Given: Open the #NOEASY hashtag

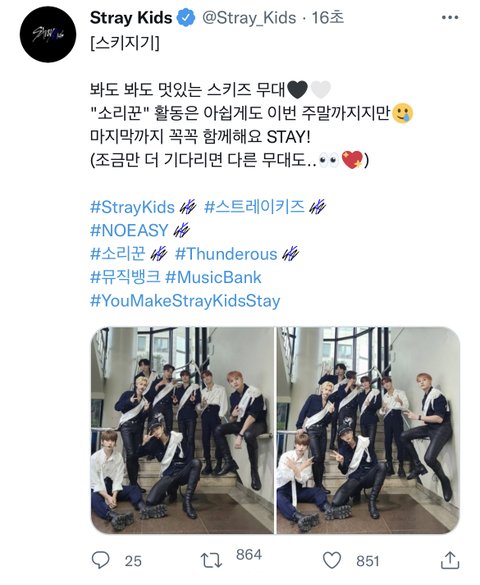Looking at the screenshot, I should pos(129,230).
